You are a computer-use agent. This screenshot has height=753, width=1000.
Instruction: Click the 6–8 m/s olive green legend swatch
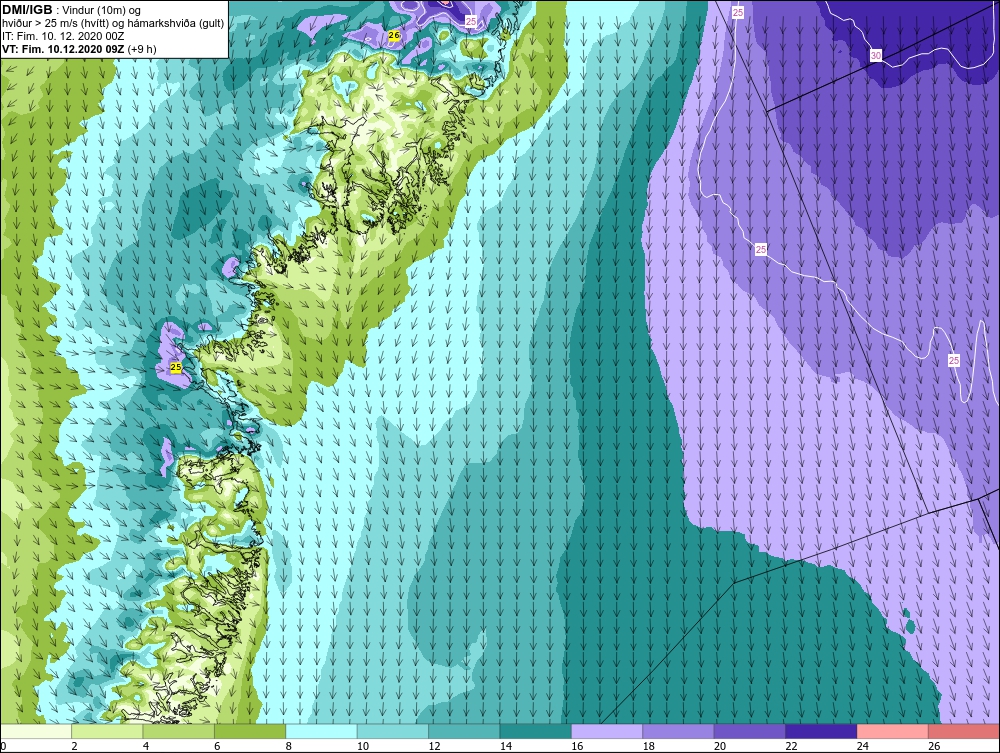pos(250,731)
